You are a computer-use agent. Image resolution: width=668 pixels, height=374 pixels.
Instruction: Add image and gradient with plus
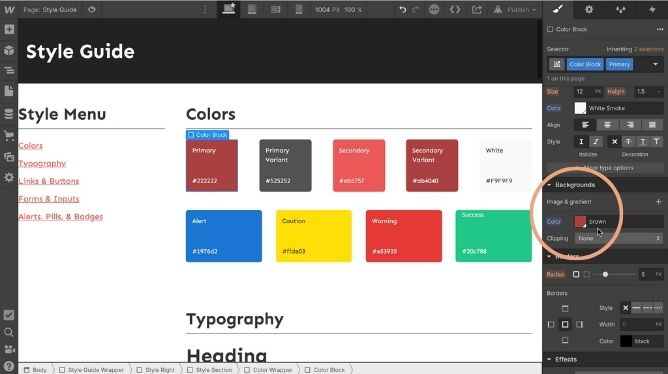click(658, 202)
